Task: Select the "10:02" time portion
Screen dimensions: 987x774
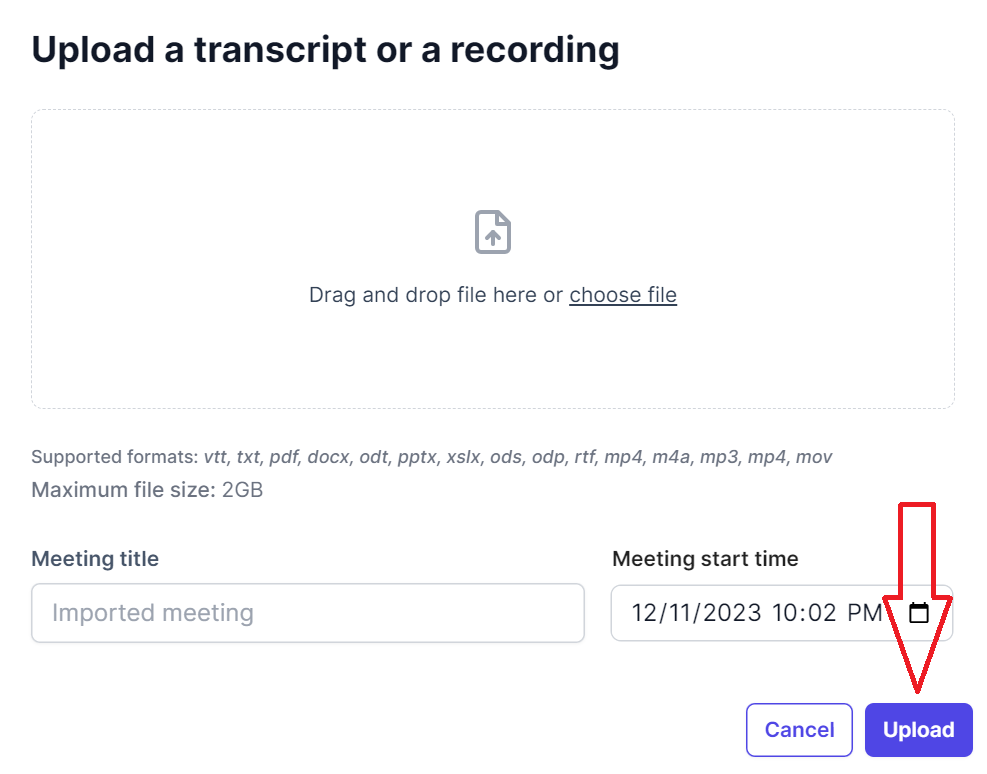Action: 805,613
